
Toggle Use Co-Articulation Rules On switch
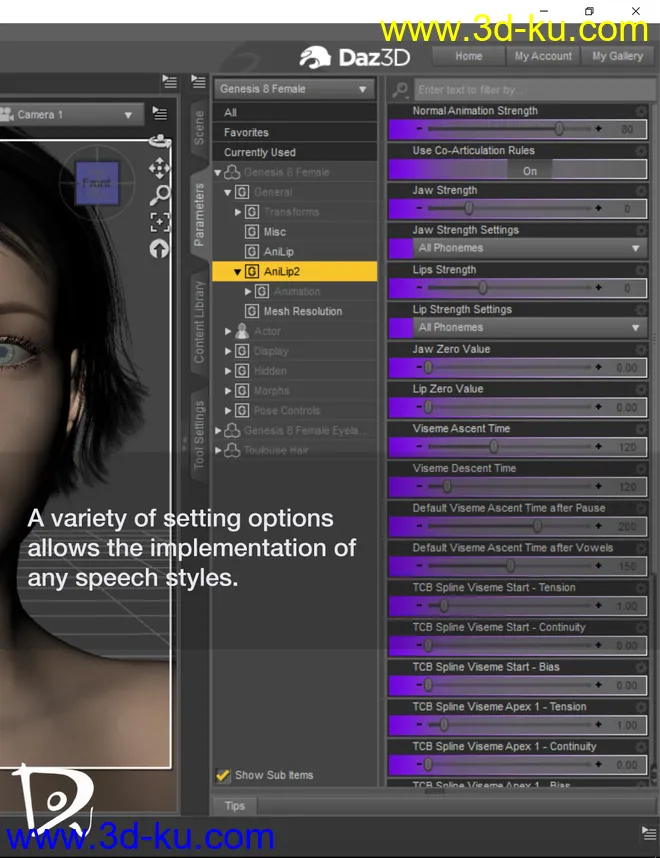point(529,171)
